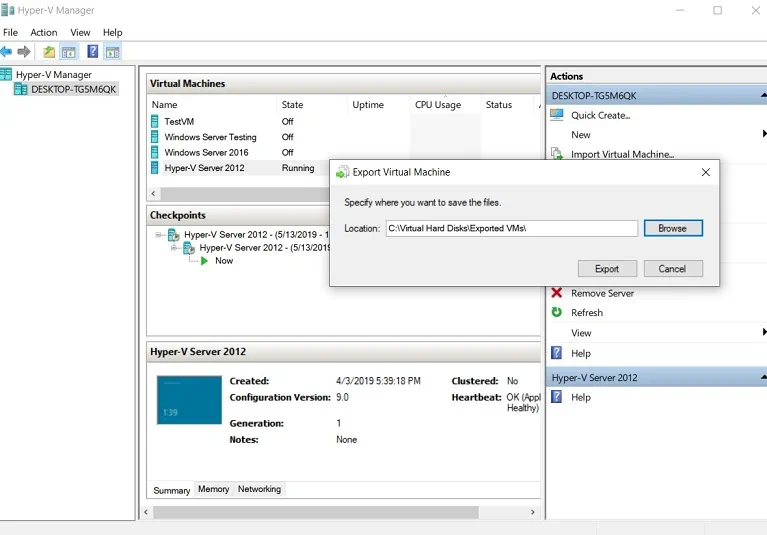Click the green Now checkpoint arrow

coord(204,261)
